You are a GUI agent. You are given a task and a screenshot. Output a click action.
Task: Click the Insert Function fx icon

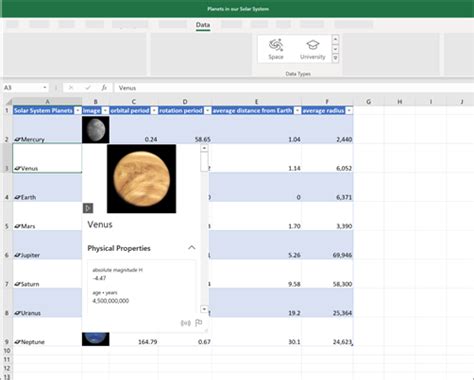104,88
